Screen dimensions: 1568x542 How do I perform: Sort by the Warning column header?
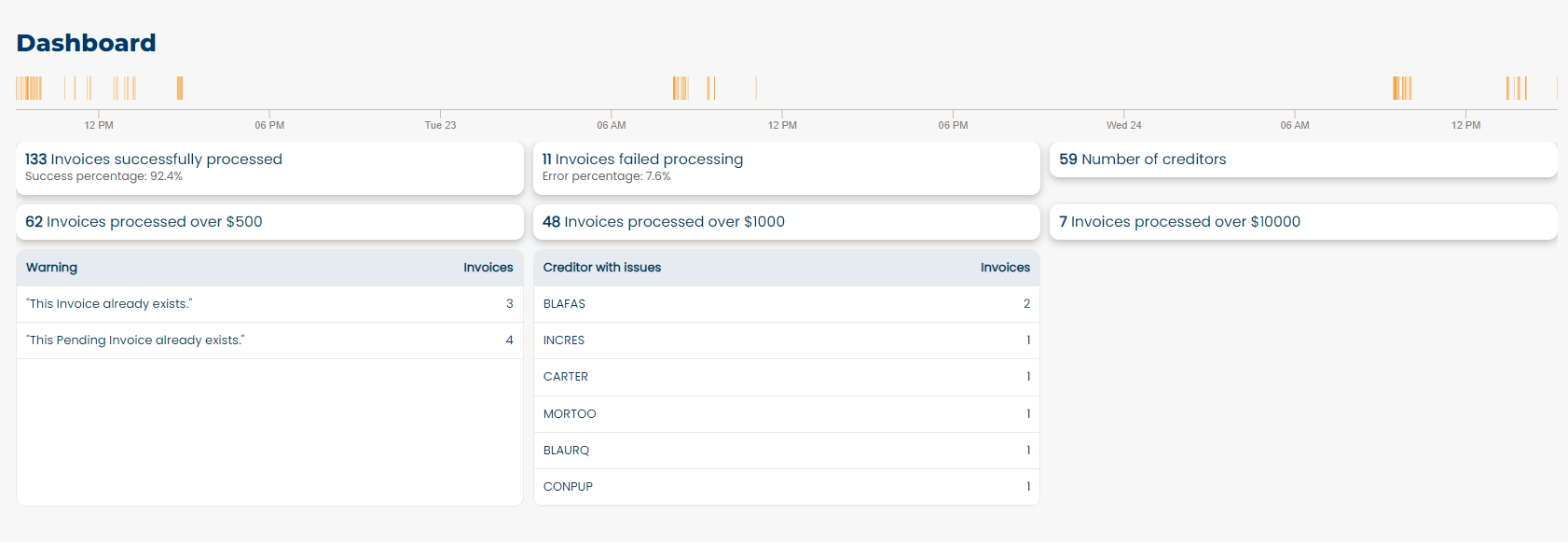coord(52,268)
